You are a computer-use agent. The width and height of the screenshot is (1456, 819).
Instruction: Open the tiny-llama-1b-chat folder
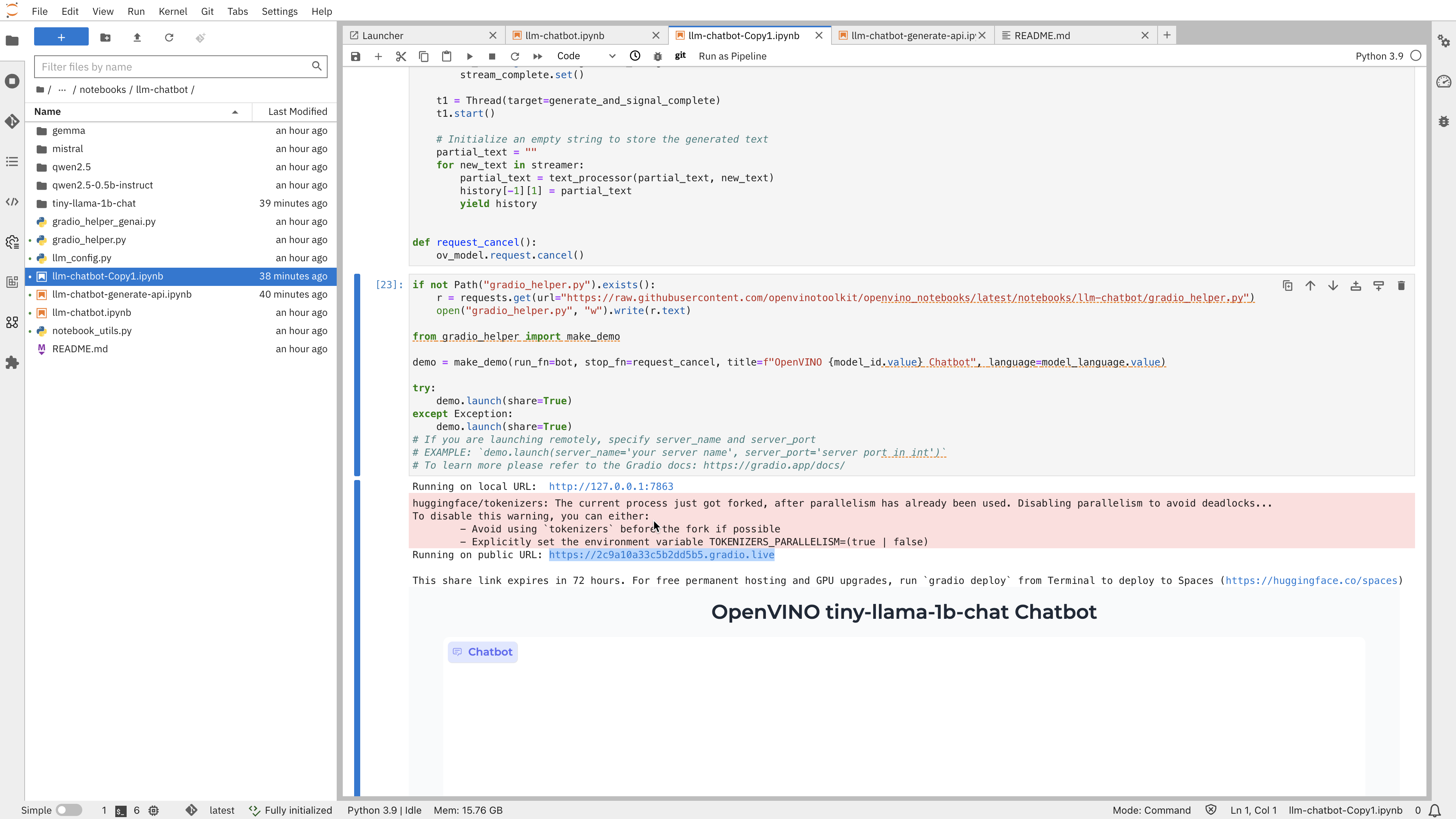[x=94, y=203]
